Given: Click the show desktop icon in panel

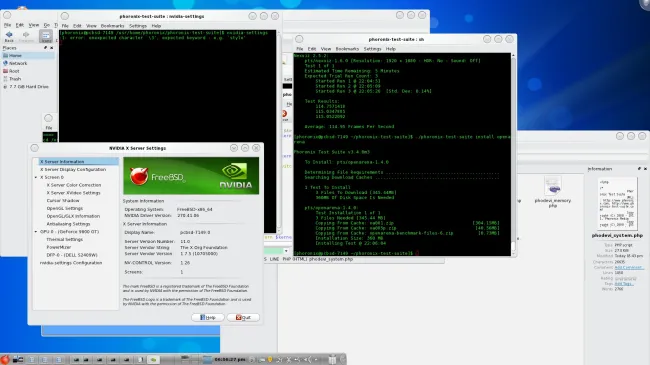Looking at the screenshot, I should [x=18, y=359].
